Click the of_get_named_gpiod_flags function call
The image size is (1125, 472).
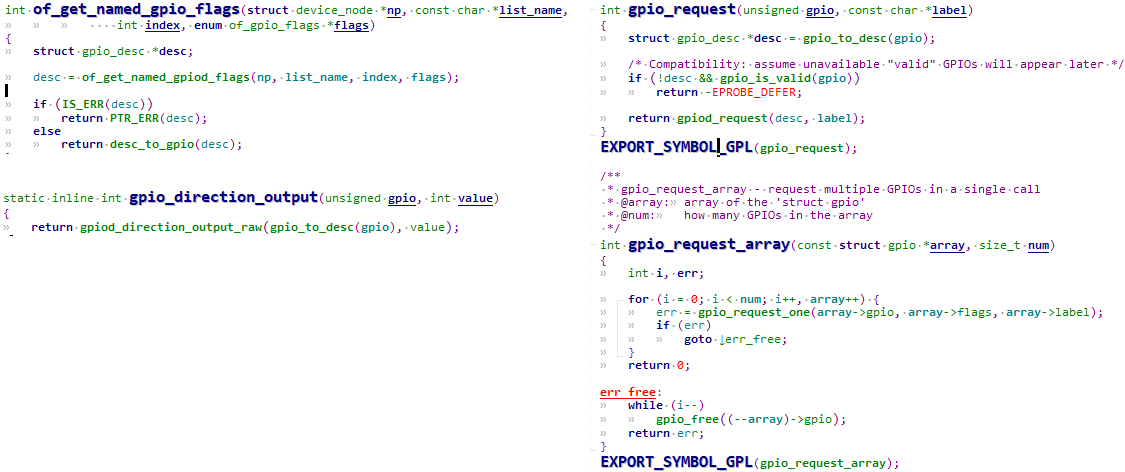[164, 77]
